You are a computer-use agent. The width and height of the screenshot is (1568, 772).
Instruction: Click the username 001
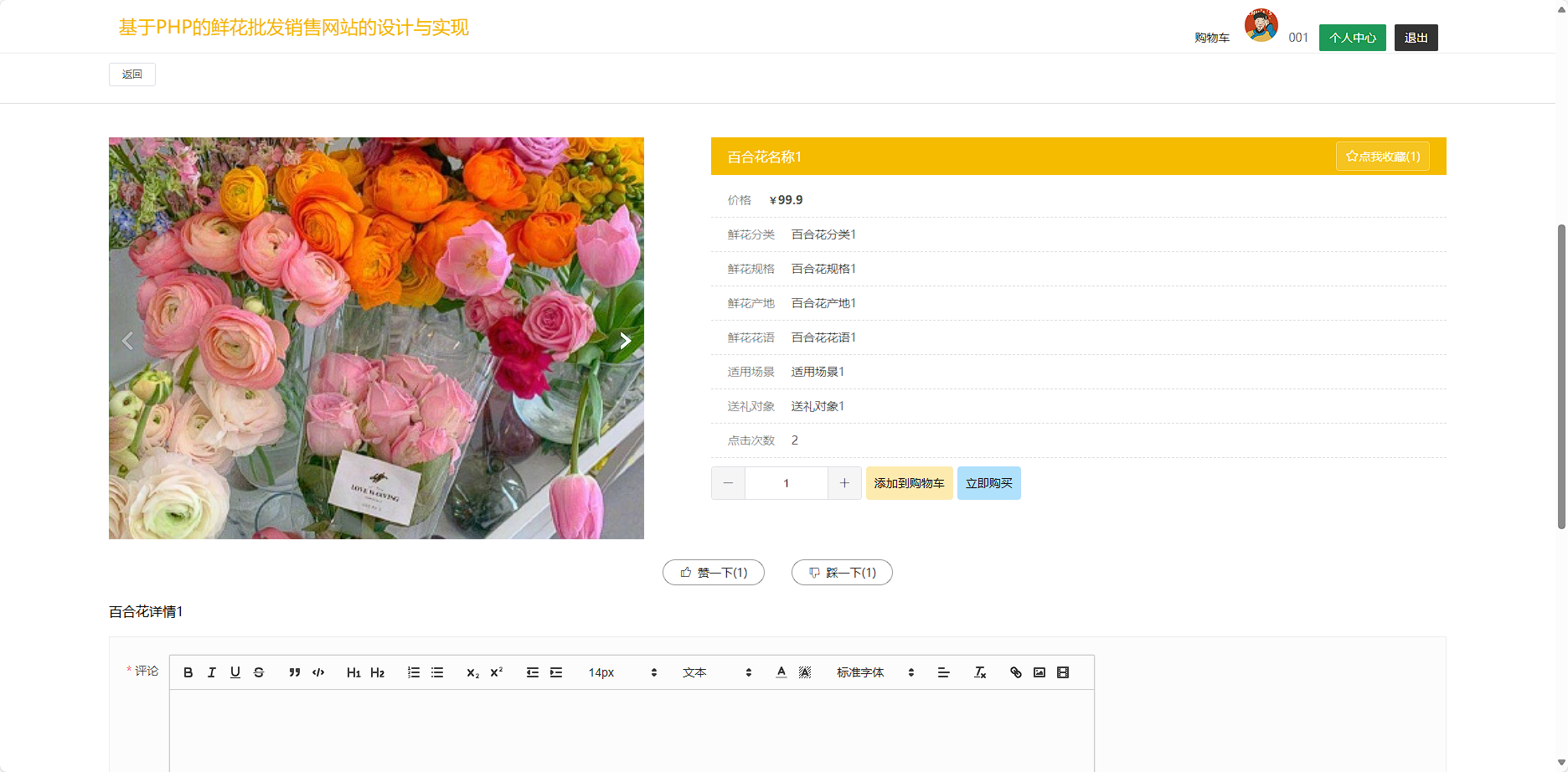point(1298,38)
